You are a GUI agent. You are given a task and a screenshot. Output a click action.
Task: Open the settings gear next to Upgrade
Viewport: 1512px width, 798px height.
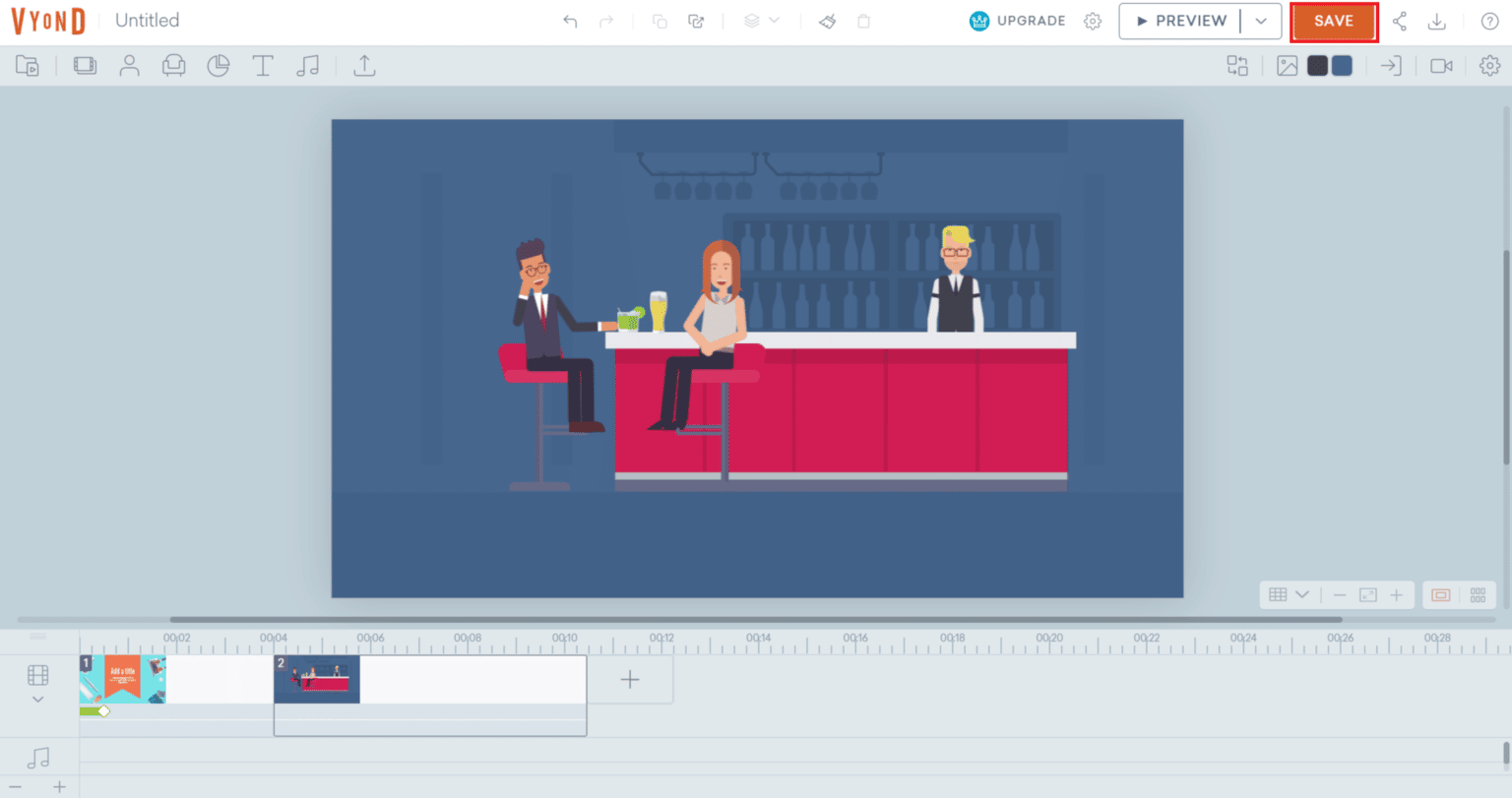(x=1093, y=21)
